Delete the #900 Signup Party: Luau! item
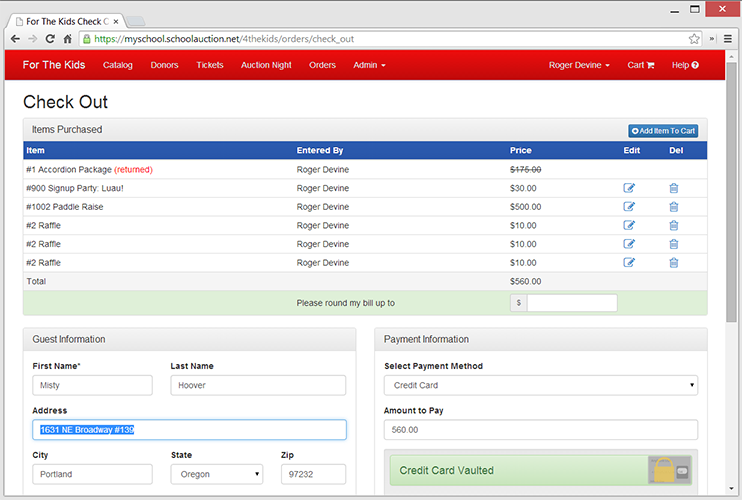The height and width of the screenshot is (500, 742). coord(674,188)
